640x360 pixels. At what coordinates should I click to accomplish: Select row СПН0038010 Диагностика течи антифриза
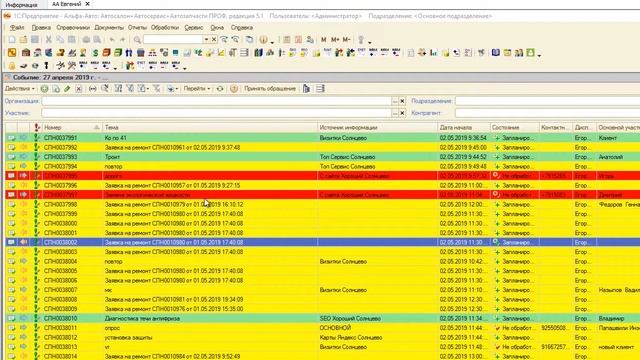(322, 318)
